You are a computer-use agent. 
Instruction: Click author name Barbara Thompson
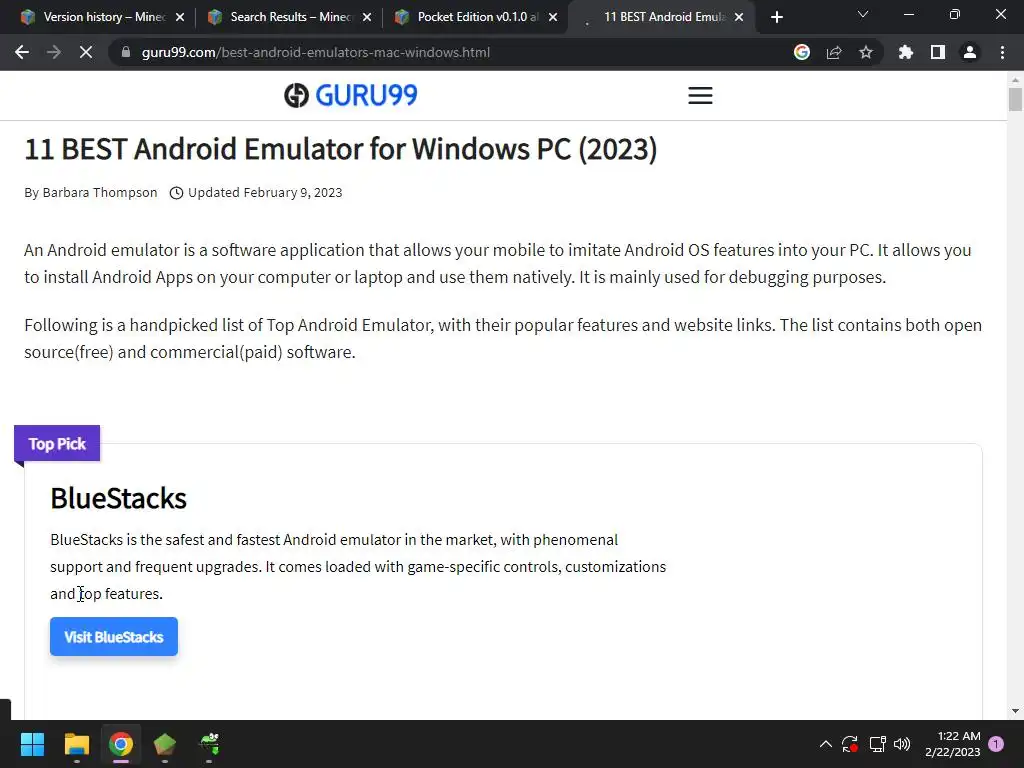[x=100, y=193]
